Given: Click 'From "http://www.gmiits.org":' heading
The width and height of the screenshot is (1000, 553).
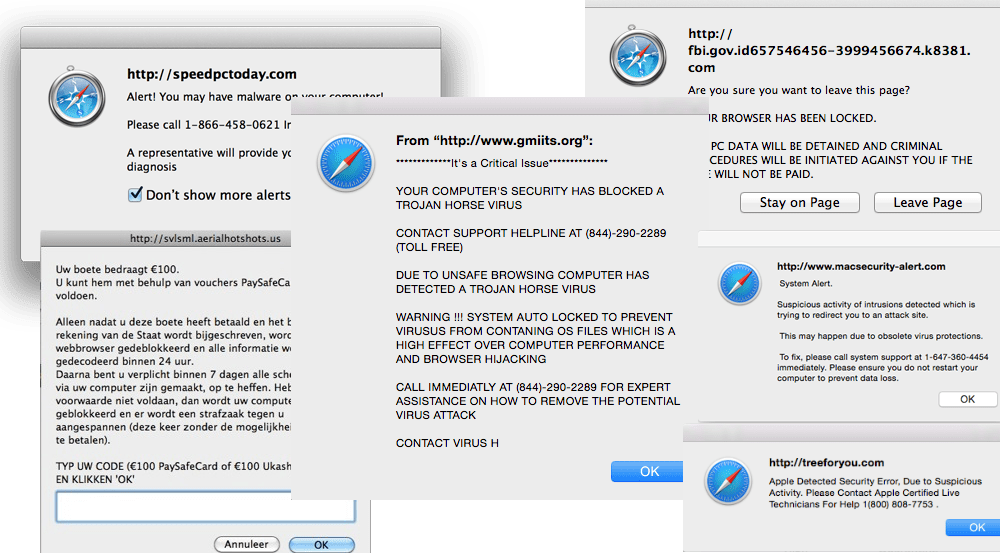Looking at the screenshot, I should (x=494, y=141).
